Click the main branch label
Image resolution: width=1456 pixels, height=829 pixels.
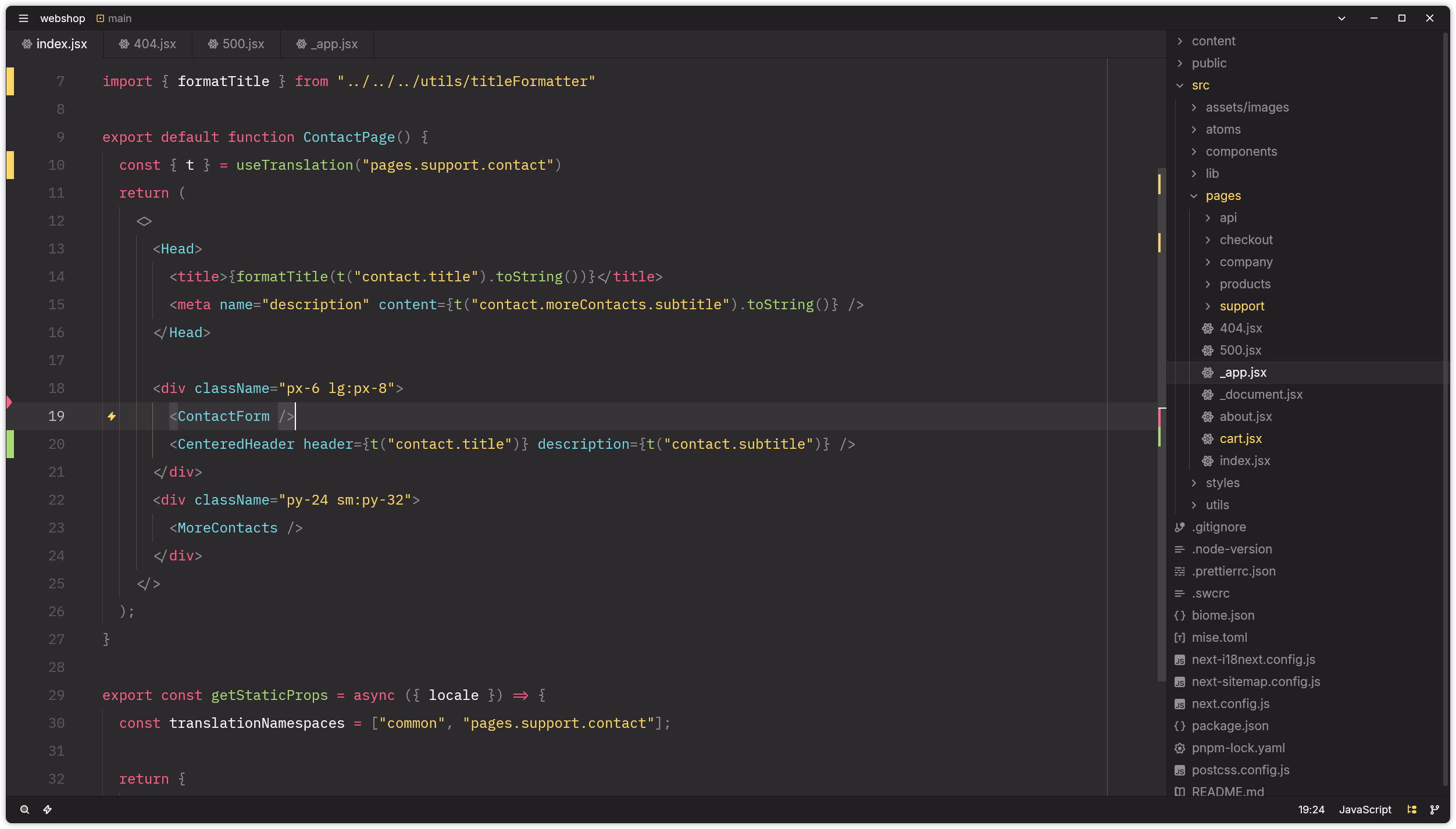click(x=120, y=19)
